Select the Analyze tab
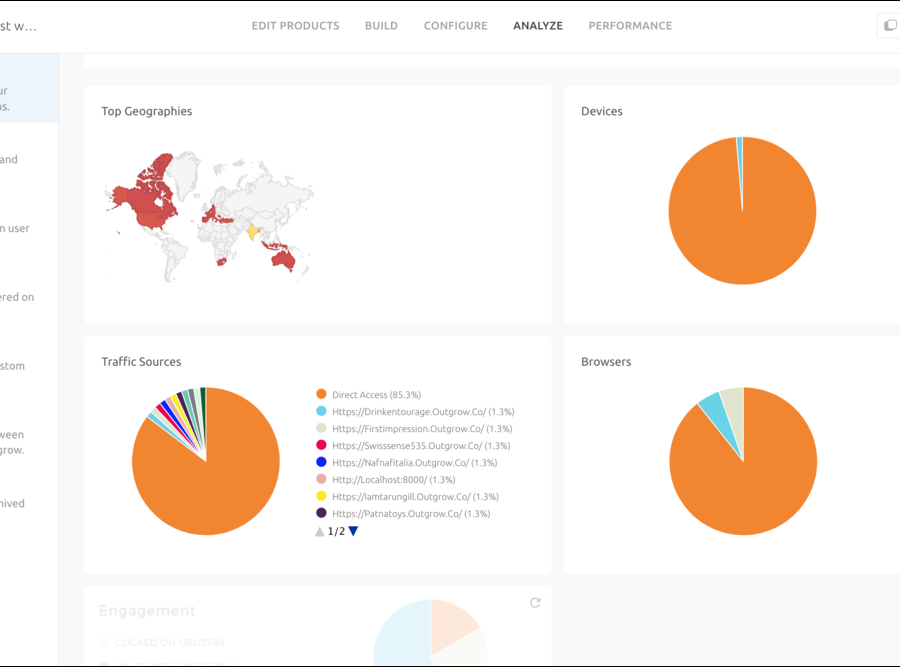Viewport: 900px width, 667px height. point(538,26)
